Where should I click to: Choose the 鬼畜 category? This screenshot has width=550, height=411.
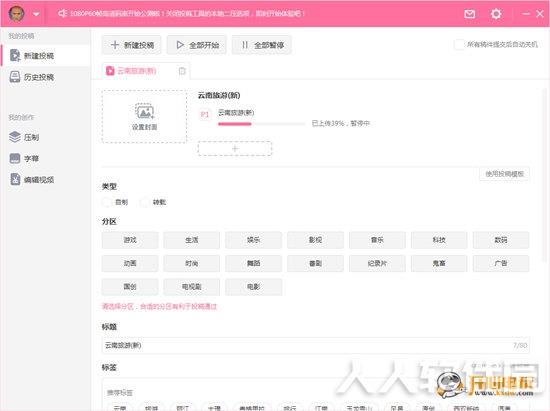439,263
